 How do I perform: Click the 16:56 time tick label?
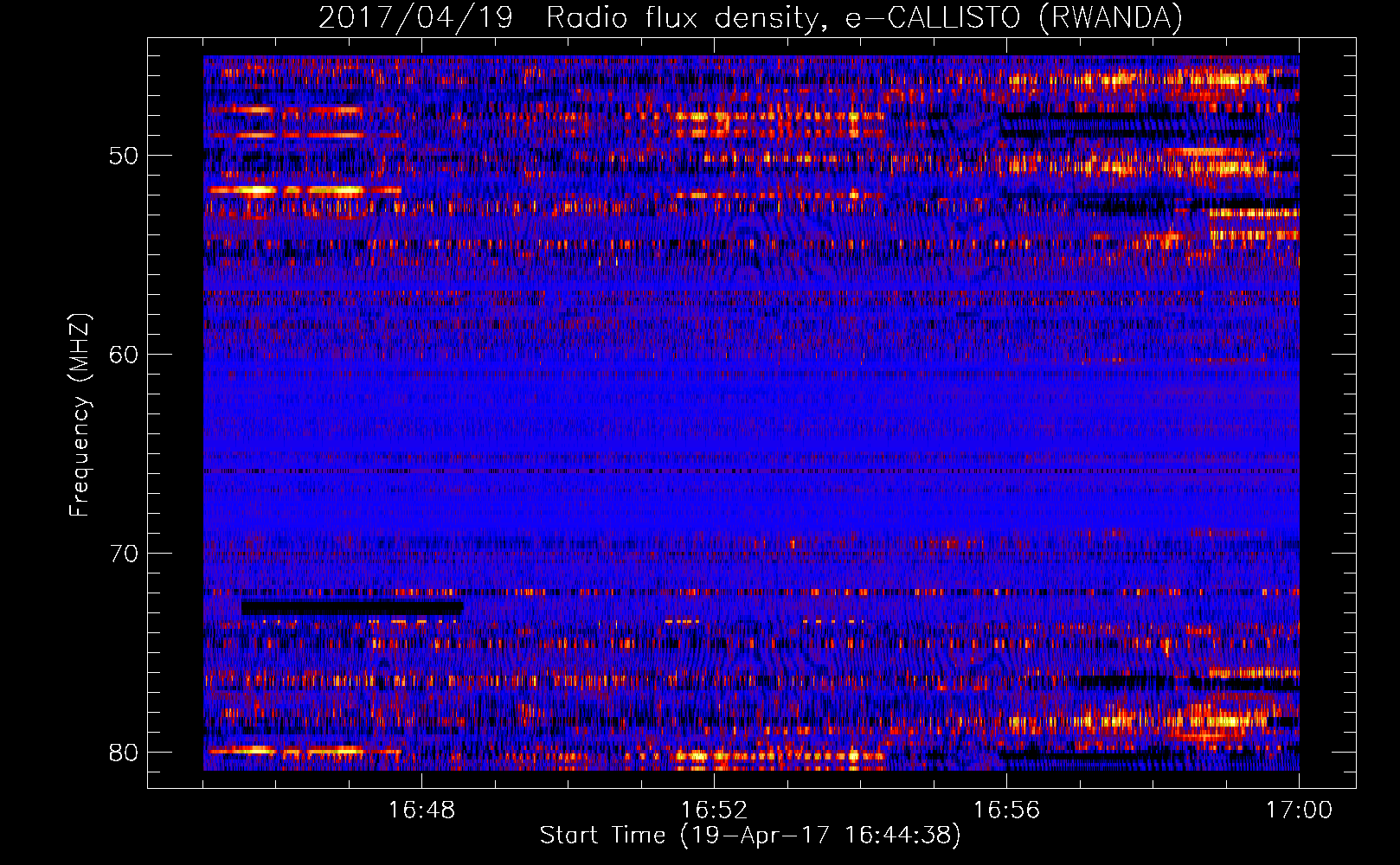[1006, 811]
